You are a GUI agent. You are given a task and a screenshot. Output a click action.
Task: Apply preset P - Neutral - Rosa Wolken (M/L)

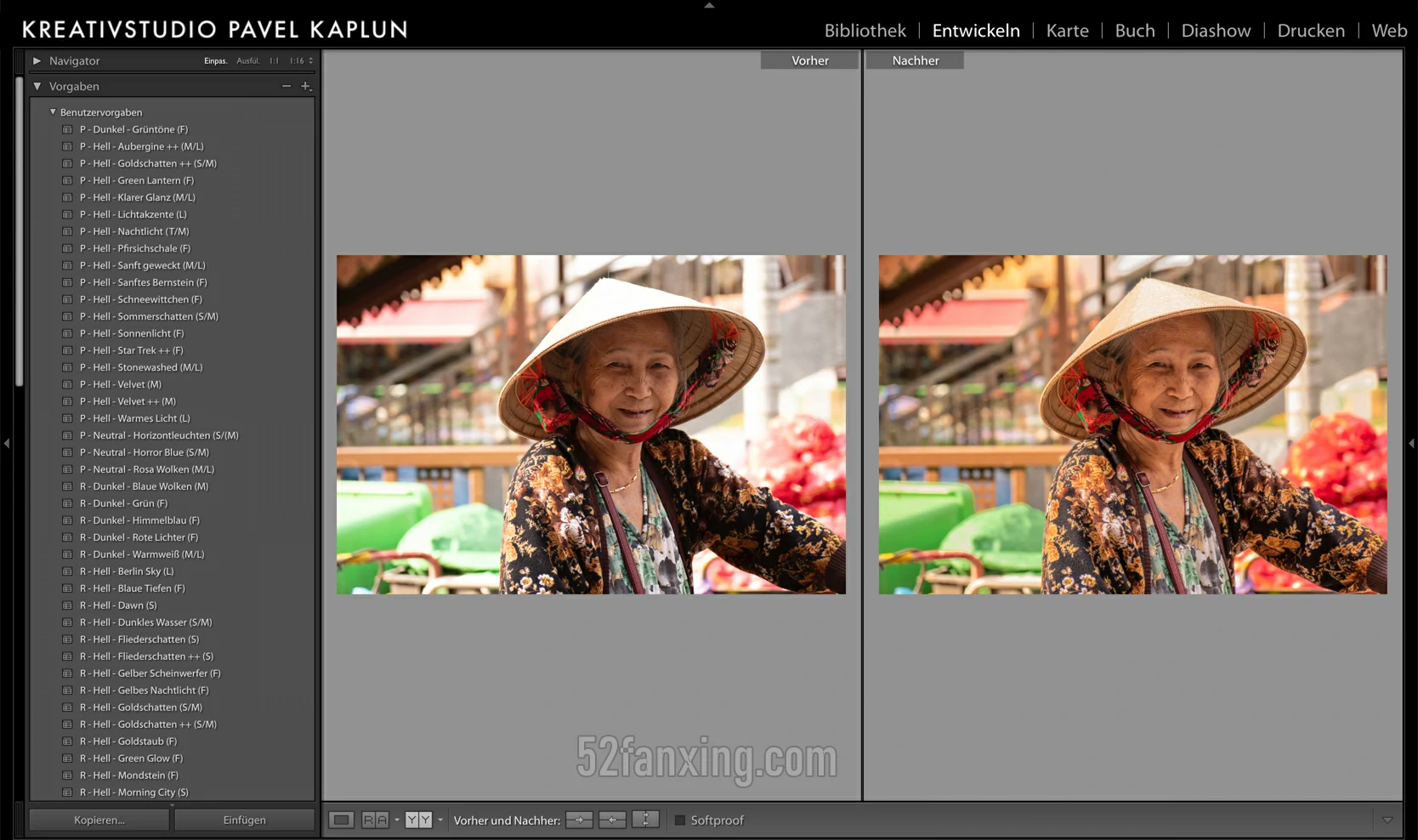click(x=147, y=469)
